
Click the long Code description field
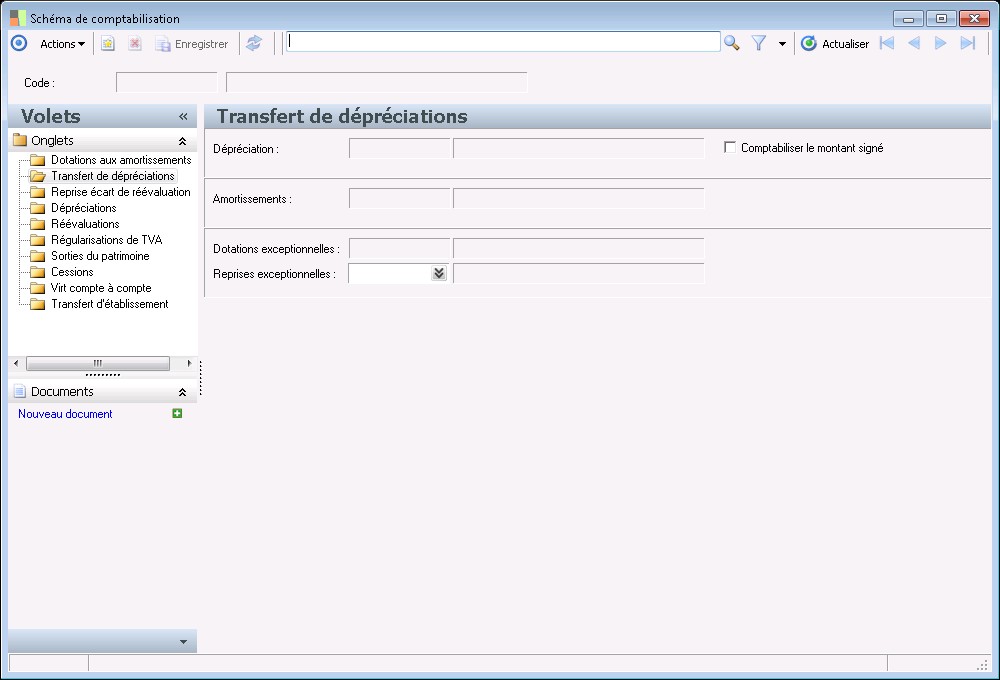coord(376,82)
